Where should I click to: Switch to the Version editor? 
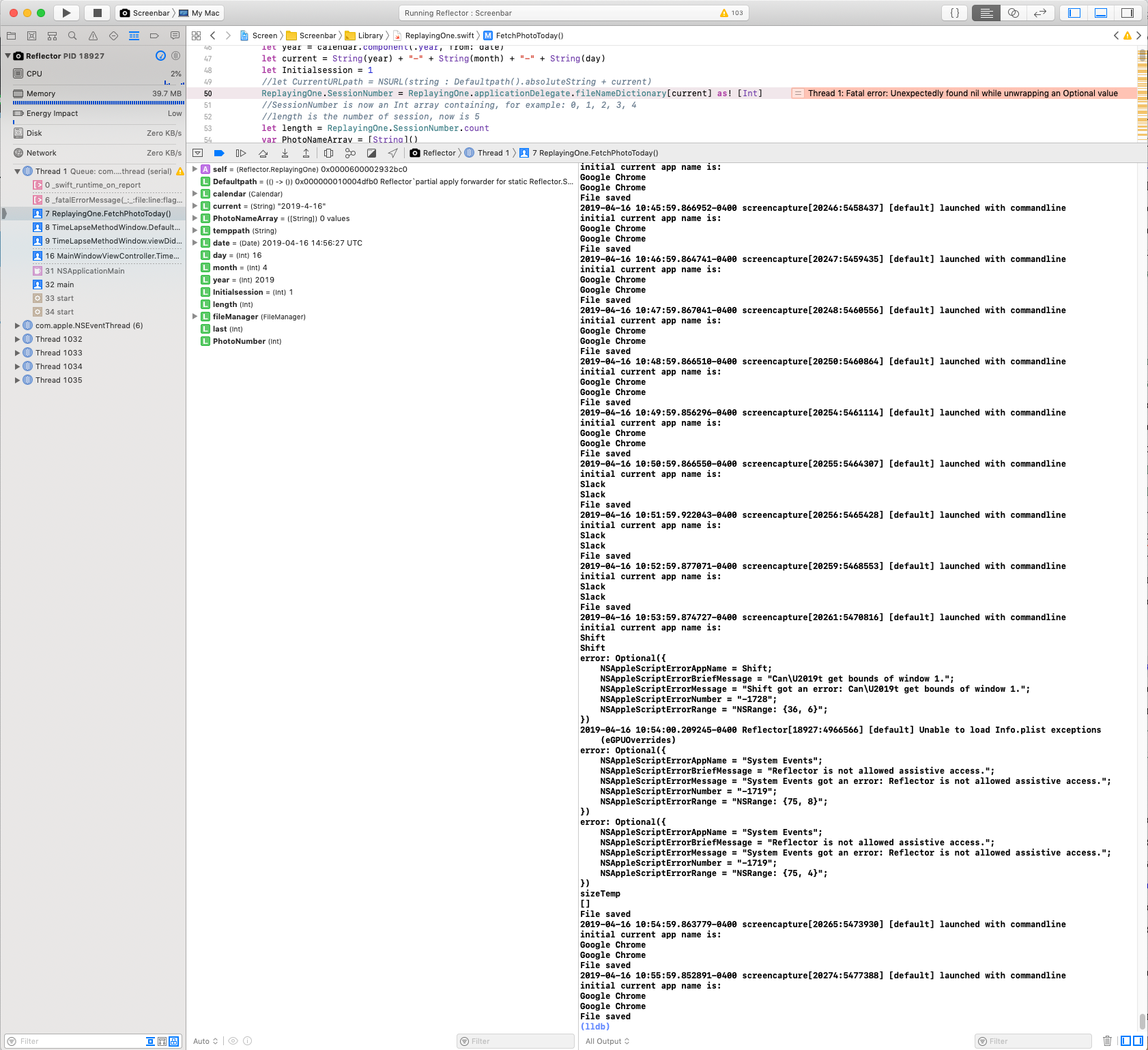(x=1040, y=13)
